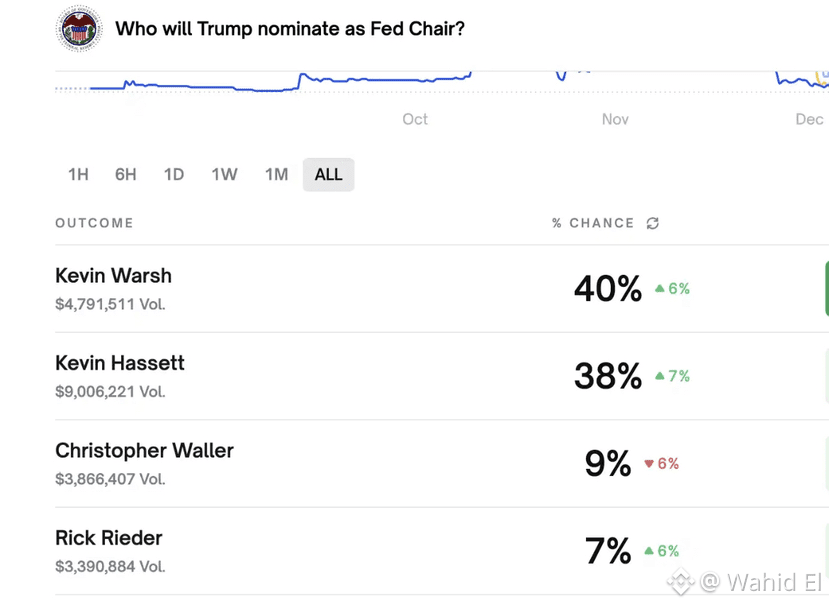Viewport: 829px width, 607px height.
Task: Switch chart to 1W range
Action: [x=224, y=175]
